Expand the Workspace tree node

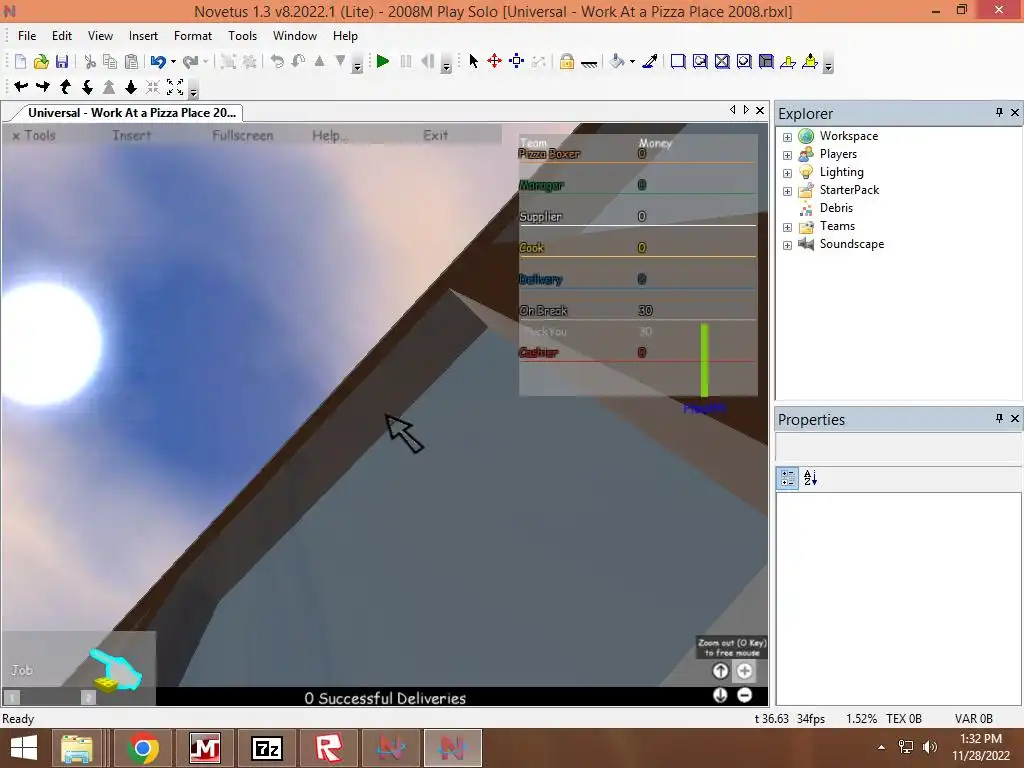[x=787, y=137]
